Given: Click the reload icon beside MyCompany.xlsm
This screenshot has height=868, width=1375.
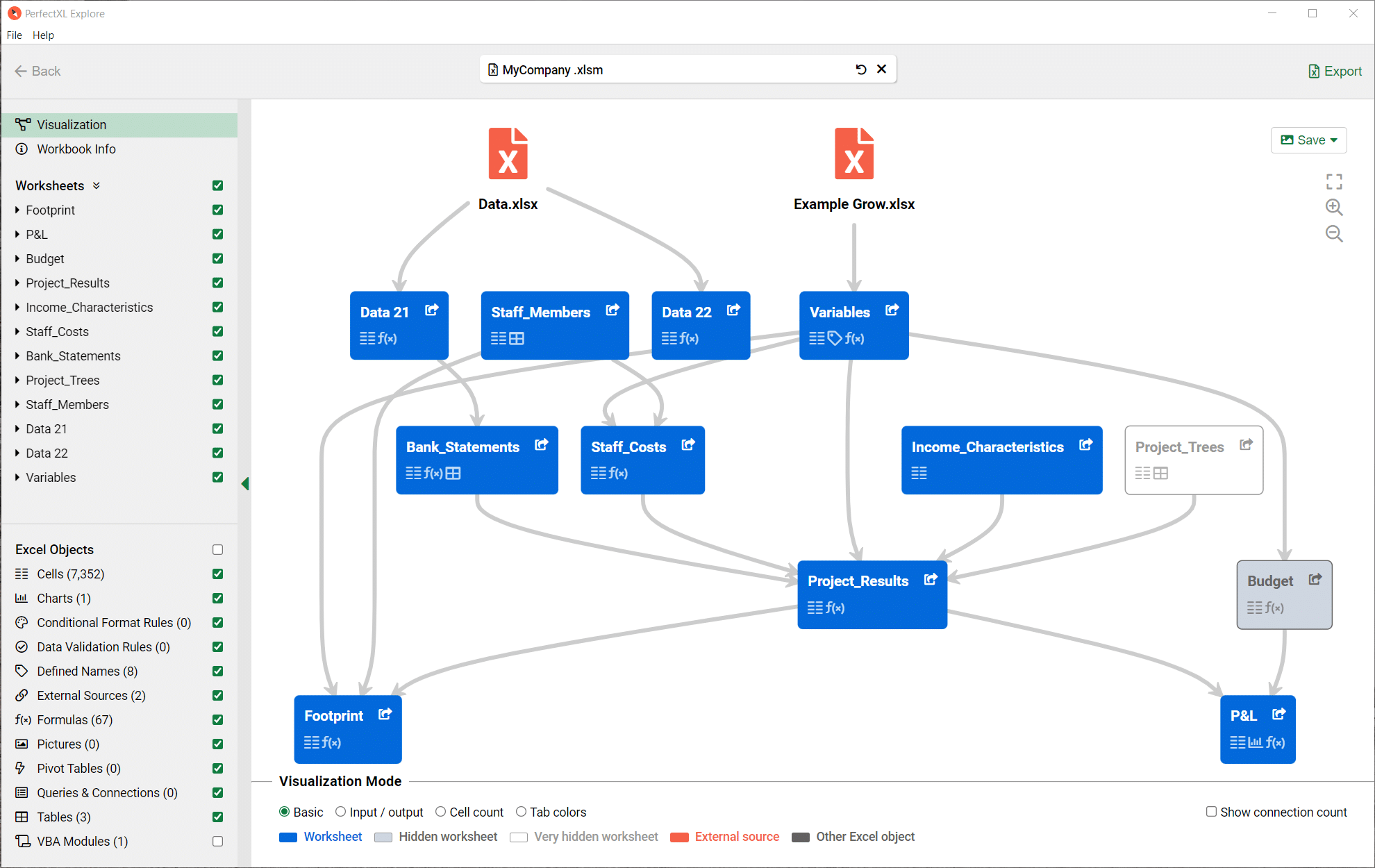Looking at the screenshot, I should click(x=861, y=69).
